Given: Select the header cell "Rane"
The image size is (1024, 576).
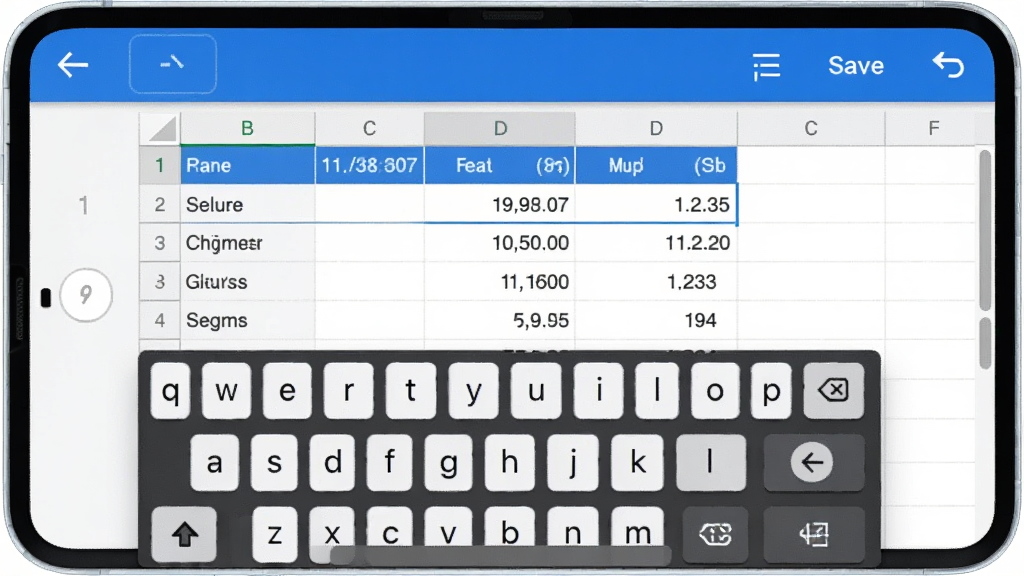Looking at the screenshot, I should point(248,165).
